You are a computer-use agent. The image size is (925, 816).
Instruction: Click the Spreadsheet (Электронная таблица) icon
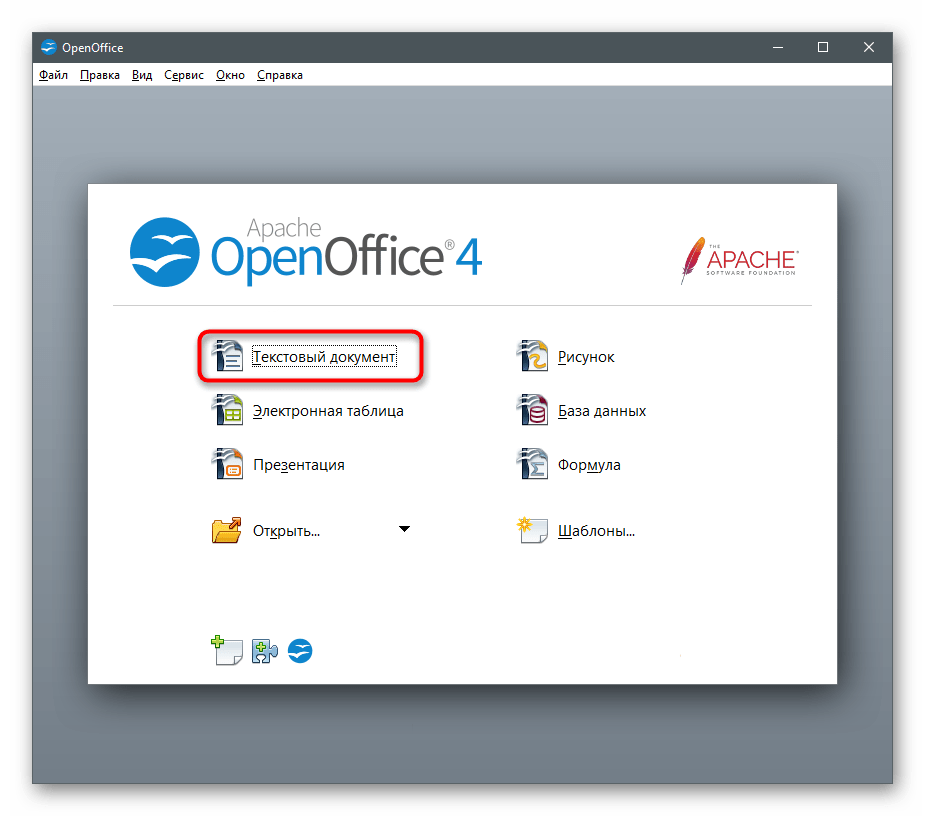pyautogui.click(x=228, y=410)
